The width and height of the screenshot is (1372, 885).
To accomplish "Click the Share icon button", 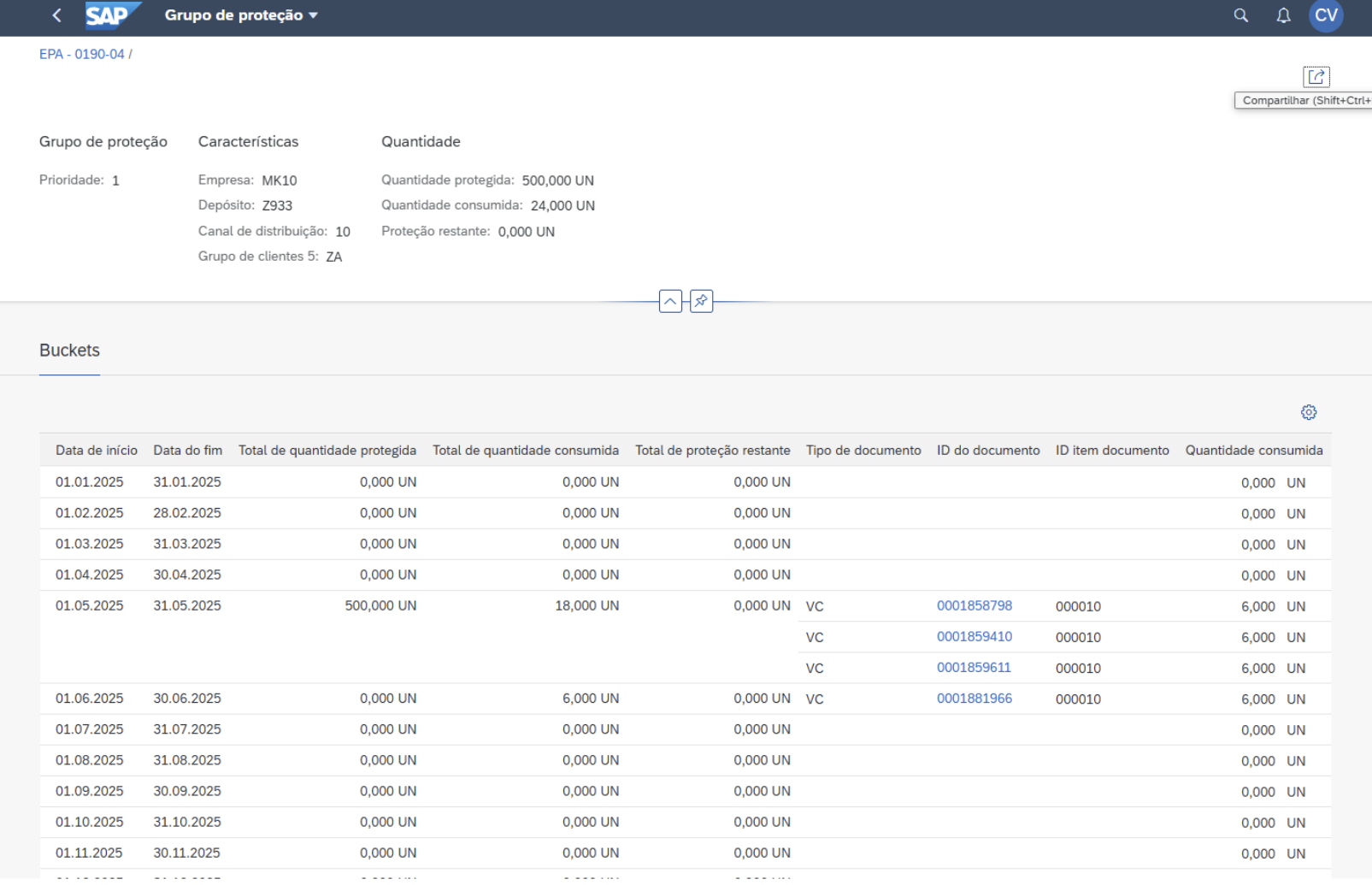I will (x=1316, y=77).
